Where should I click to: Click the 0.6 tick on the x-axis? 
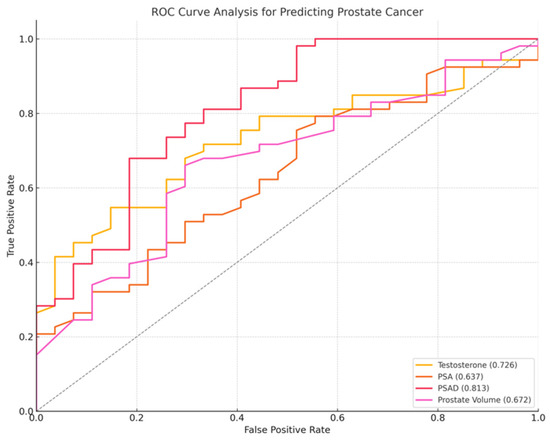[337, 418]
